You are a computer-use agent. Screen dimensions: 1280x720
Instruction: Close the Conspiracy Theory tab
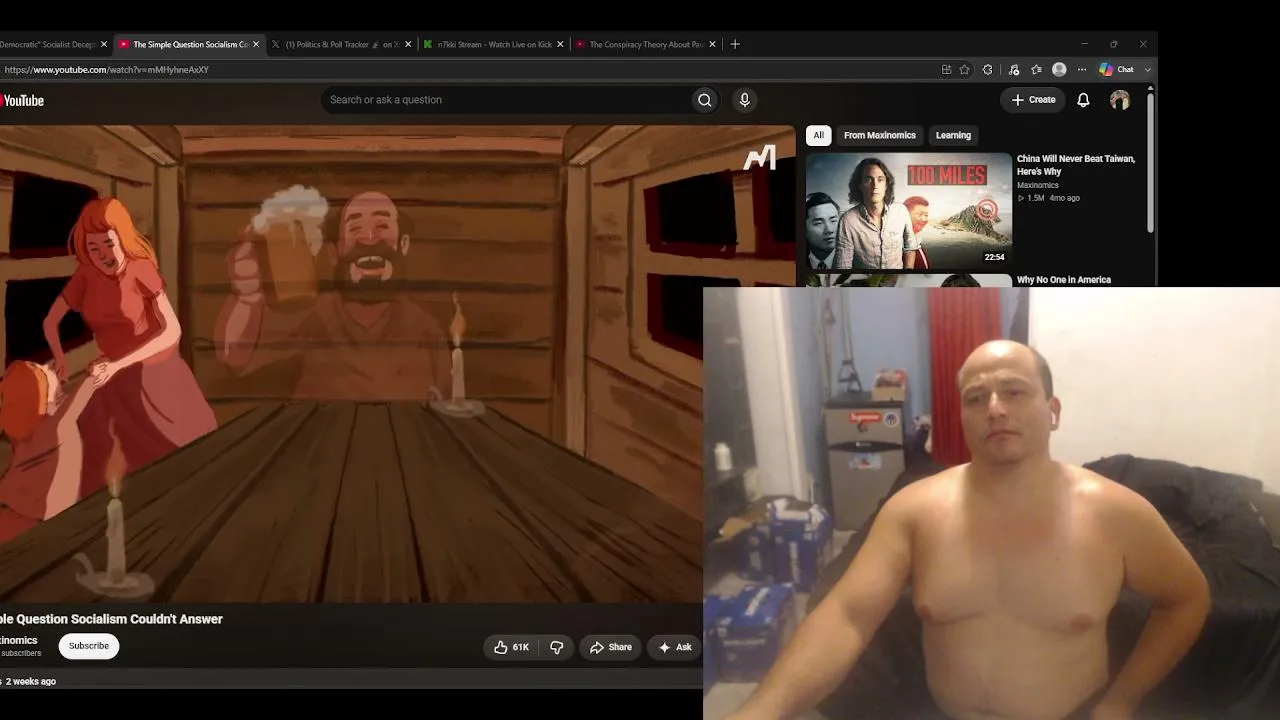click(712, 44)
